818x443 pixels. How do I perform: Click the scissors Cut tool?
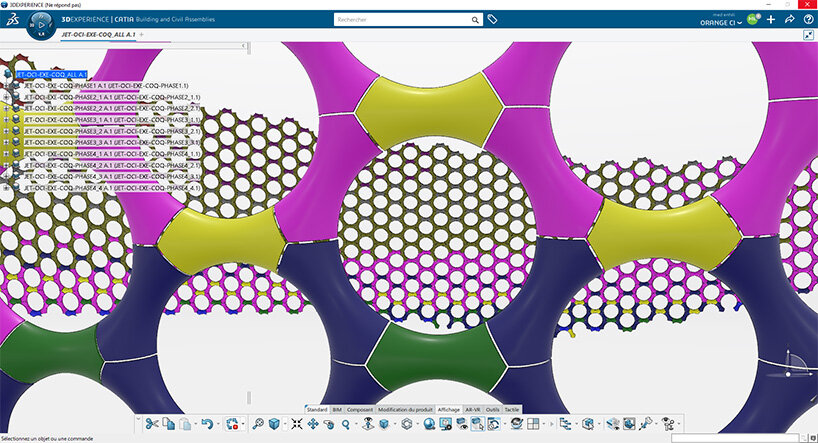tap(152, 424)
